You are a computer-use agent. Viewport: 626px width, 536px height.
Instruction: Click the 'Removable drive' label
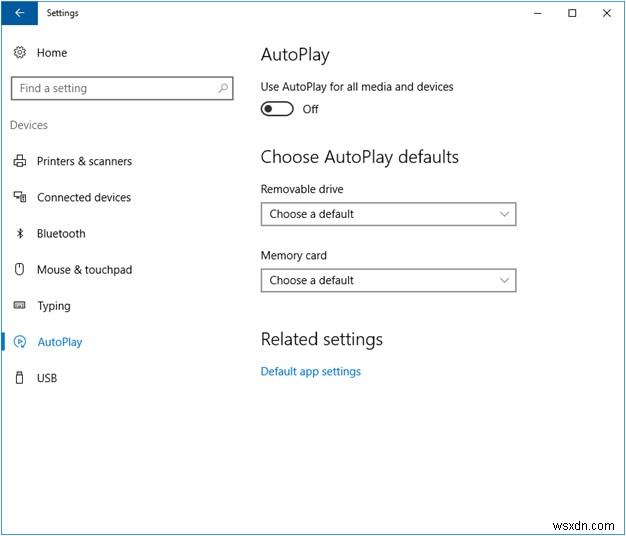click(x=302, y=189)
